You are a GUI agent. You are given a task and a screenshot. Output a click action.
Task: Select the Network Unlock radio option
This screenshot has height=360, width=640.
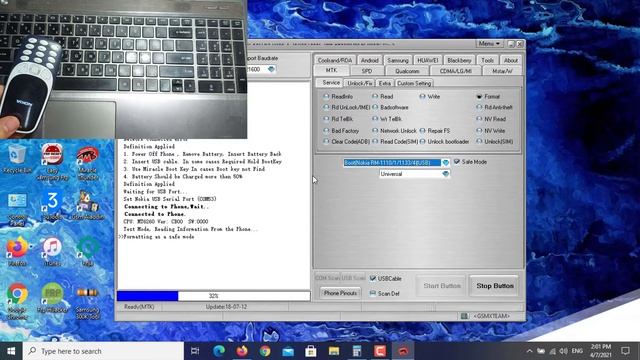point(394,131)
